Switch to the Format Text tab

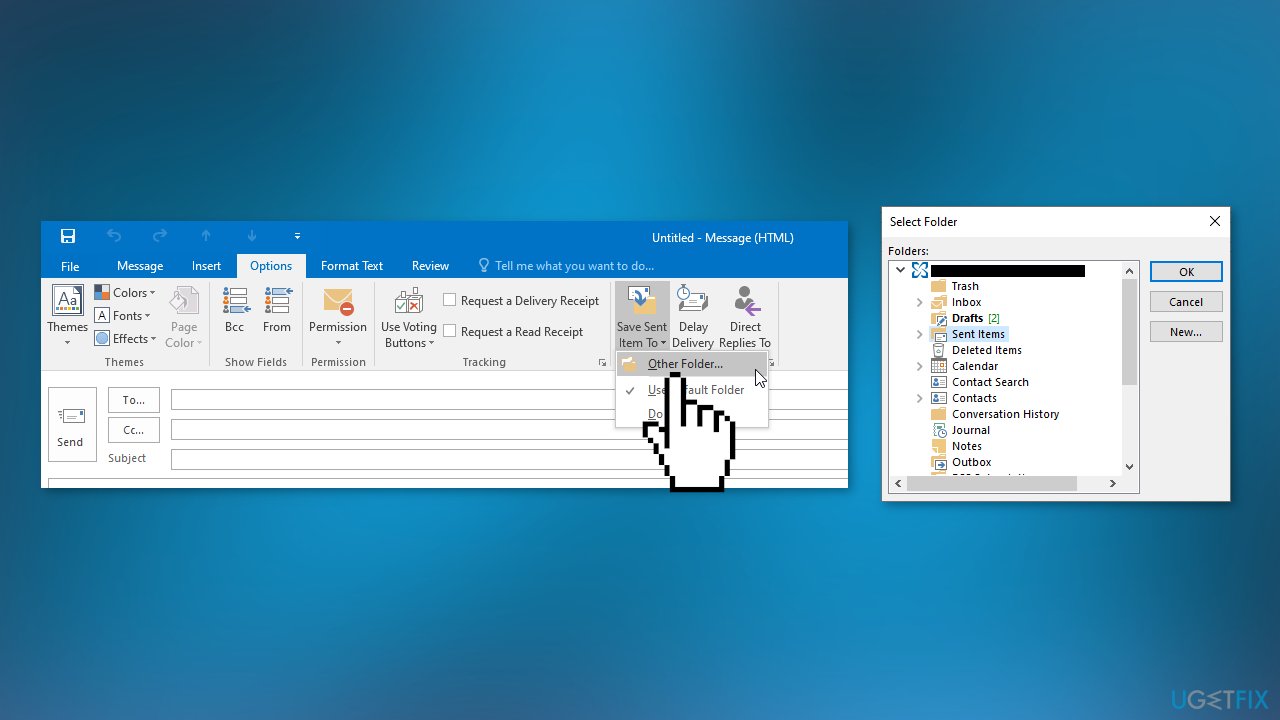(x=351, y=265)
